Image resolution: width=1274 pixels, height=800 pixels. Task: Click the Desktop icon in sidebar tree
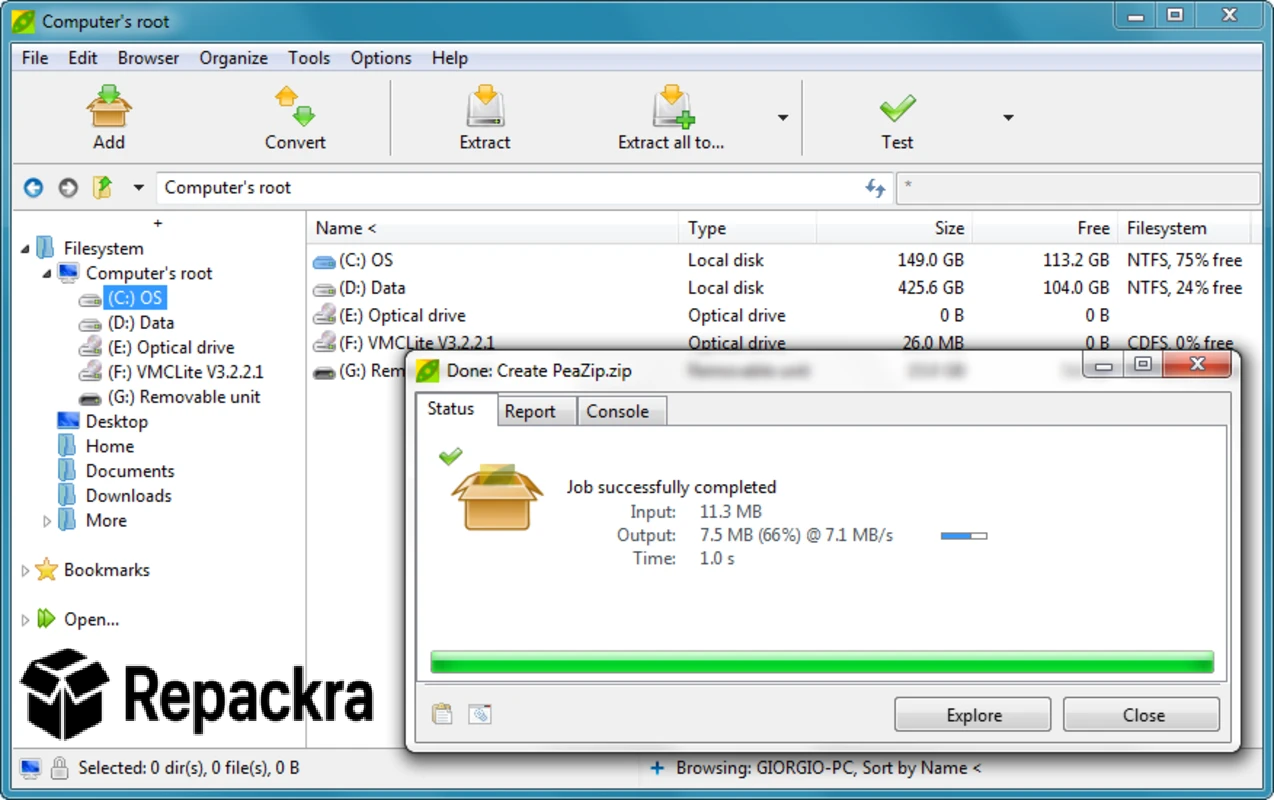point(68,421)
